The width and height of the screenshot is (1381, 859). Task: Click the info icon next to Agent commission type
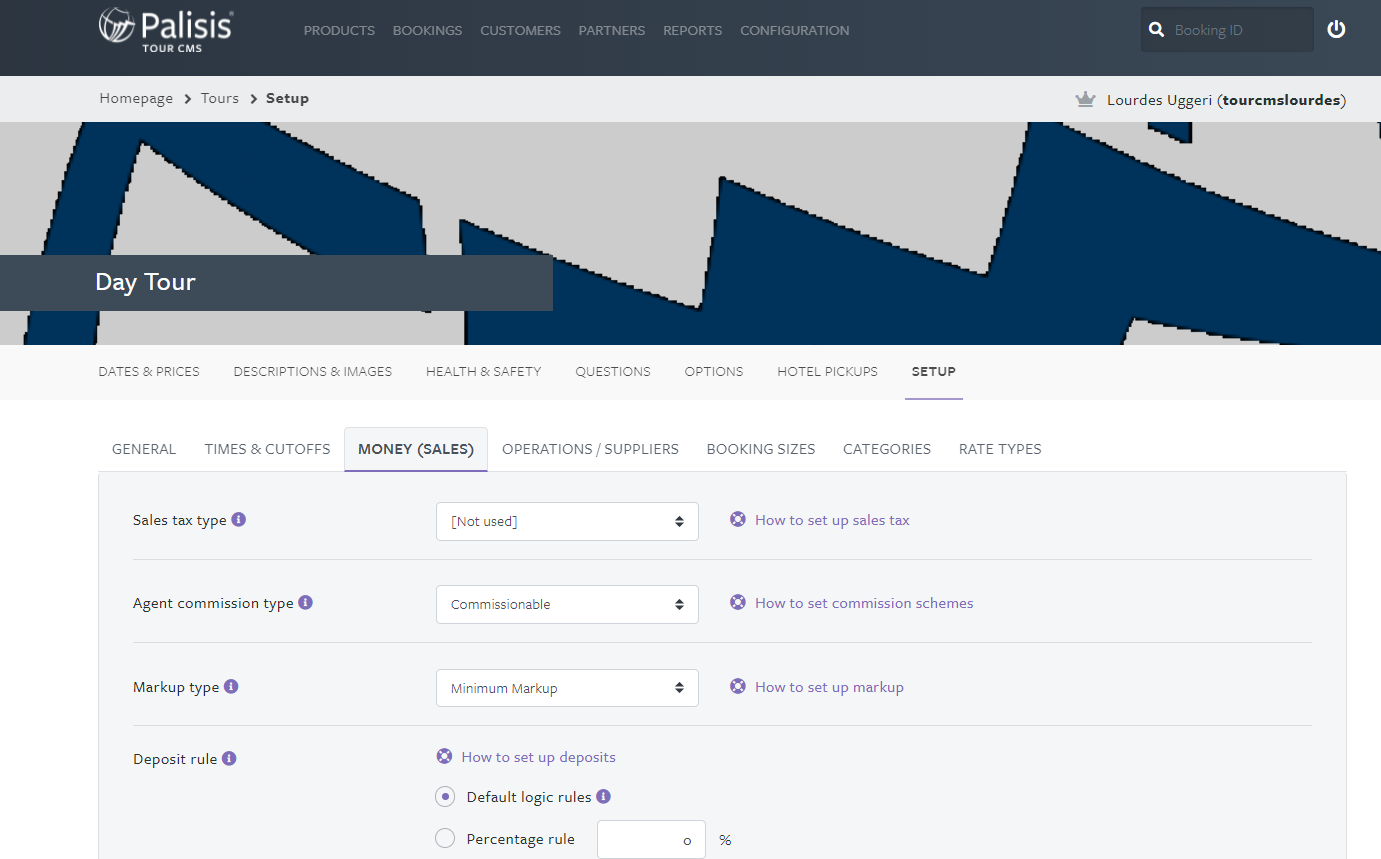pyautogui.click(x=306, y=602)
